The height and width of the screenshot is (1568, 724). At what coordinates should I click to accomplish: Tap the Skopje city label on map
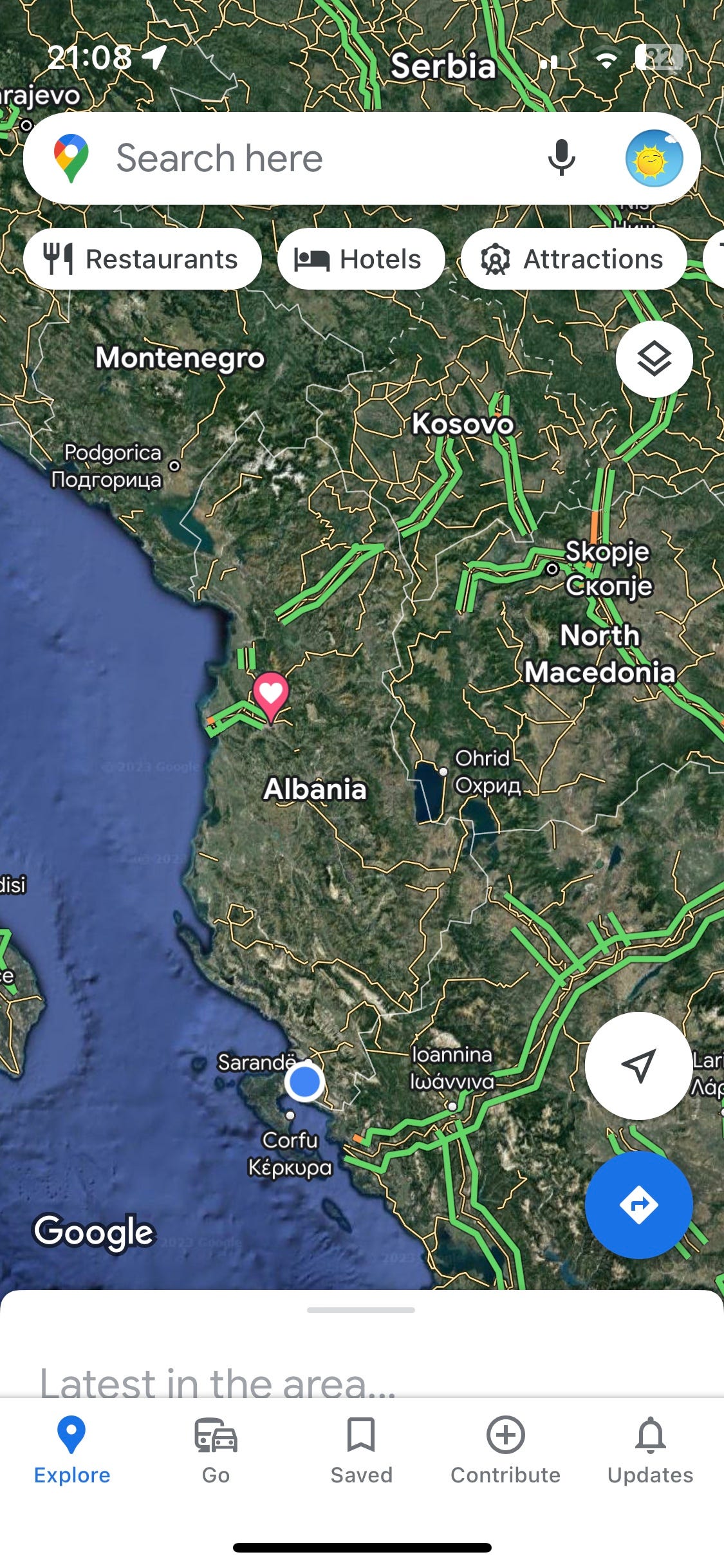click(608, 552)
